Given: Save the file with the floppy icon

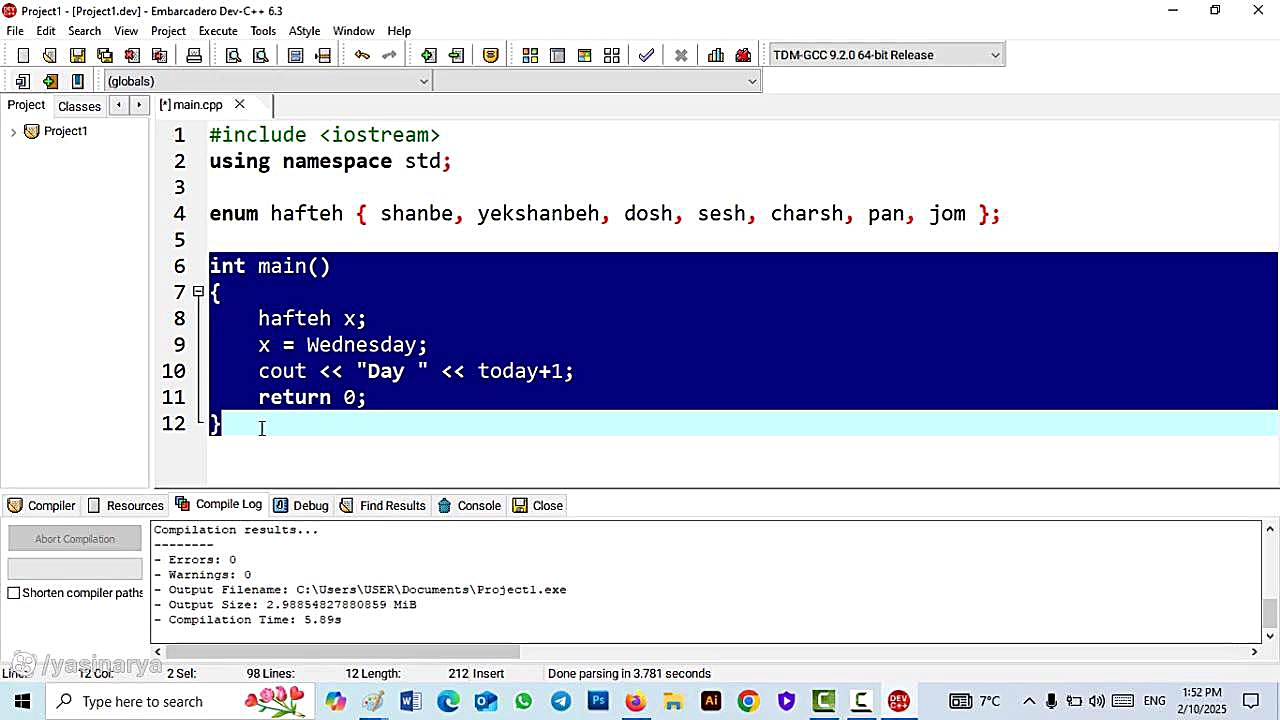Looking at the screenshot, I should point(77,55).
